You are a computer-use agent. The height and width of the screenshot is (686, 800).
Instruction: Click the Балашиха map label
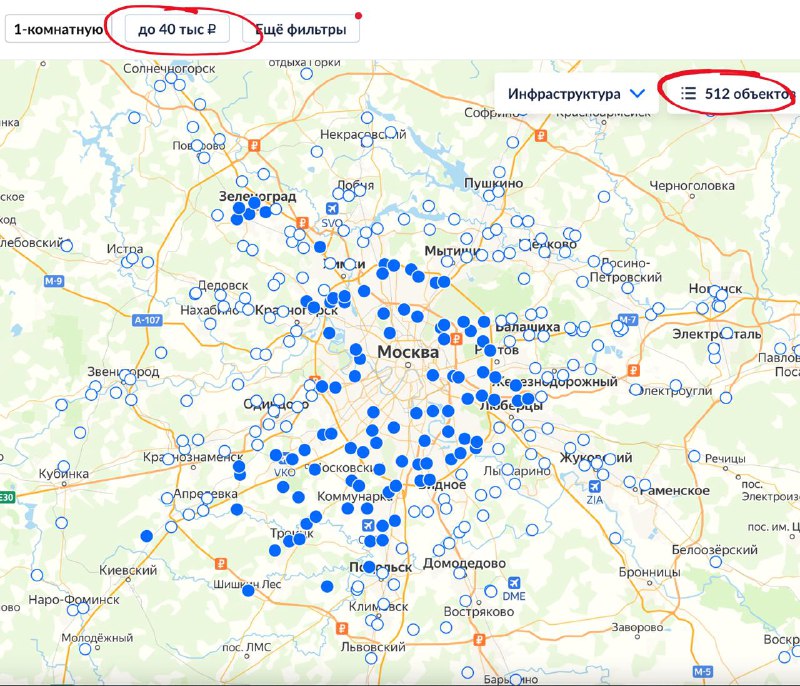coord(528,327)
